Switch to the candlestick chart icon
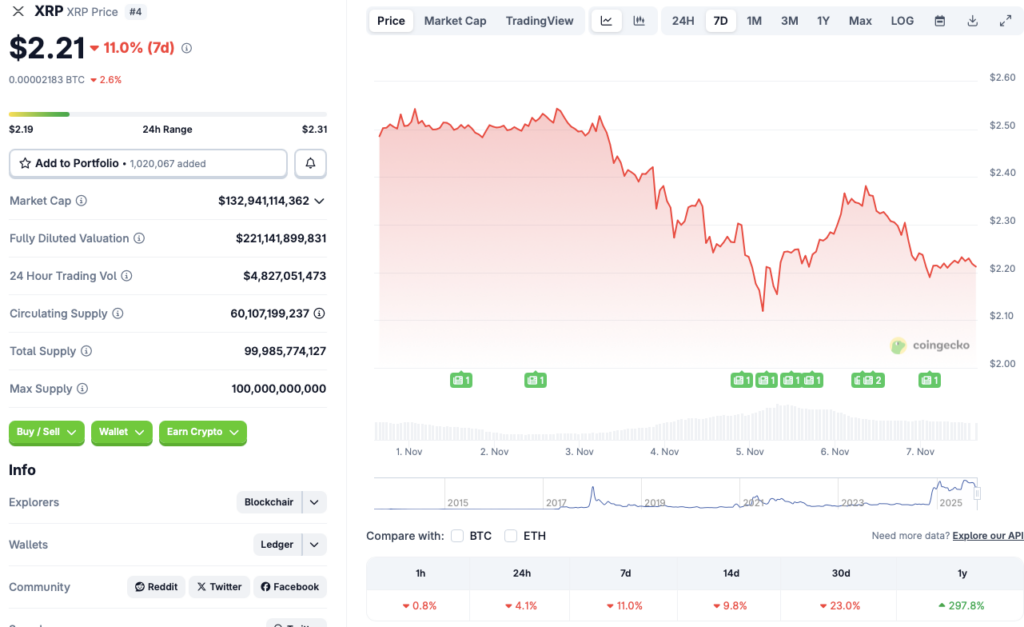The width and height of the screenshot is (1024, 627). tap(639, 20)
